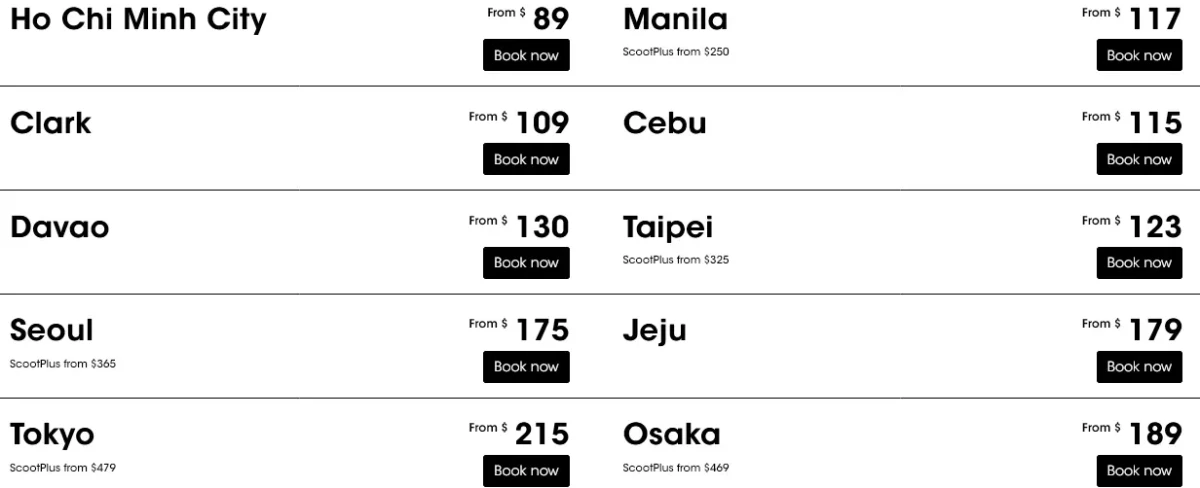Click ScootPlus from $250 under Manila
Viewport: 1200px width, 488px height.
pos(676,52)
